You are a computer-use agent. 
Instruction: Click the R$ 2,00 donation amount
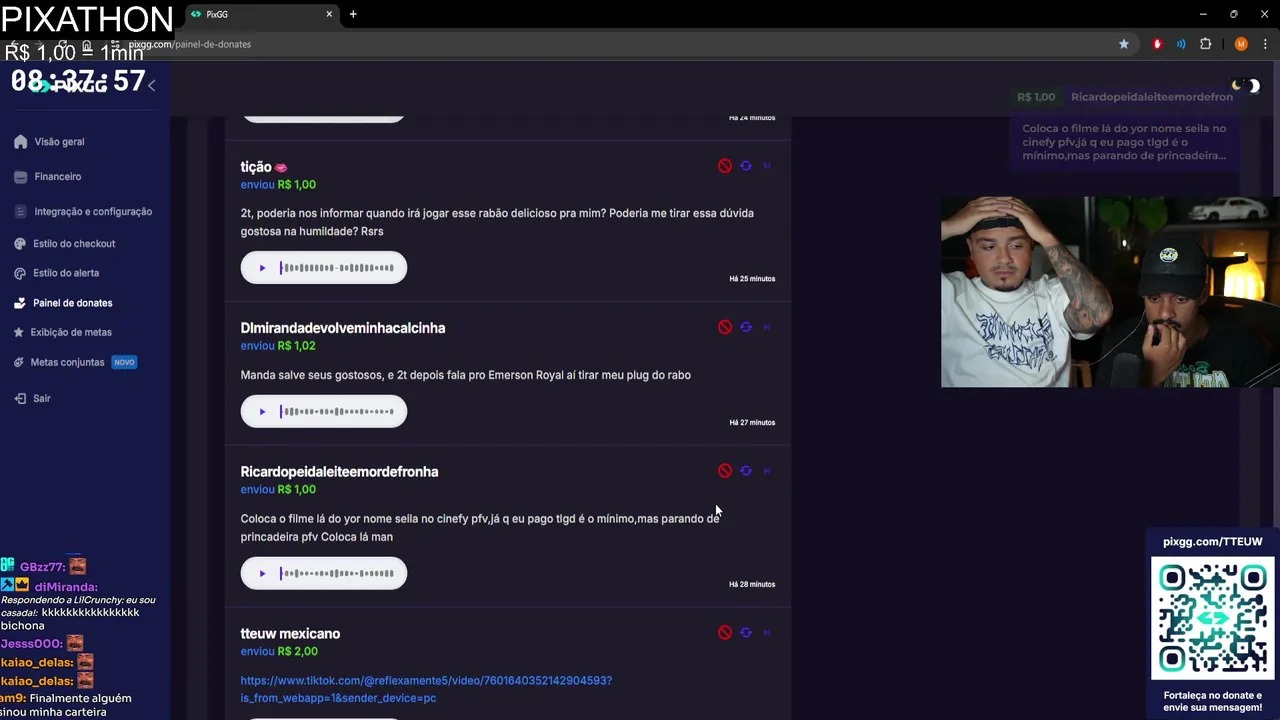pos(297,652)
